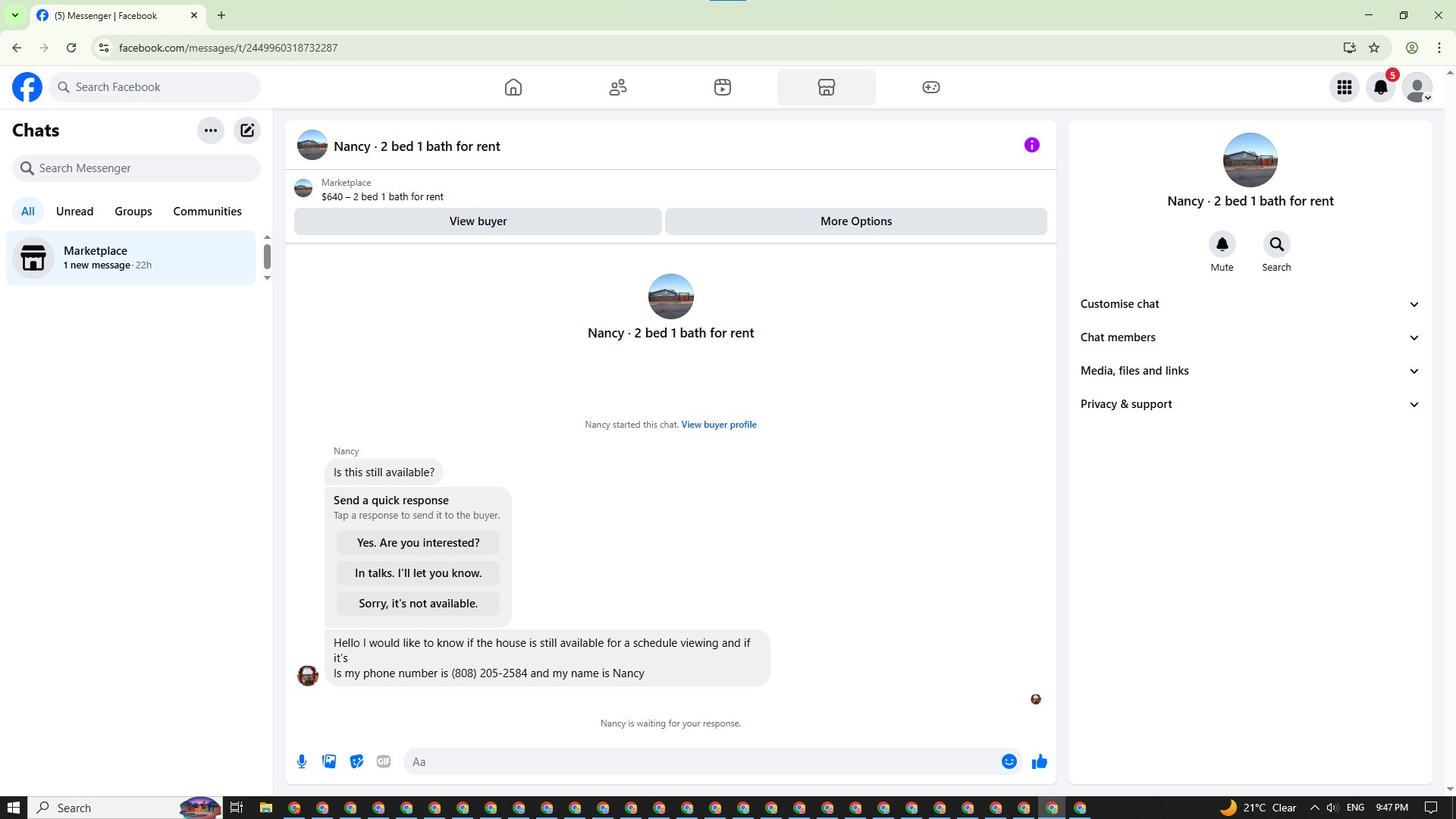The height and width of the screenshot is (819, 1456).
Task: Click the Search Facebook field
Action: coord(155,87)
